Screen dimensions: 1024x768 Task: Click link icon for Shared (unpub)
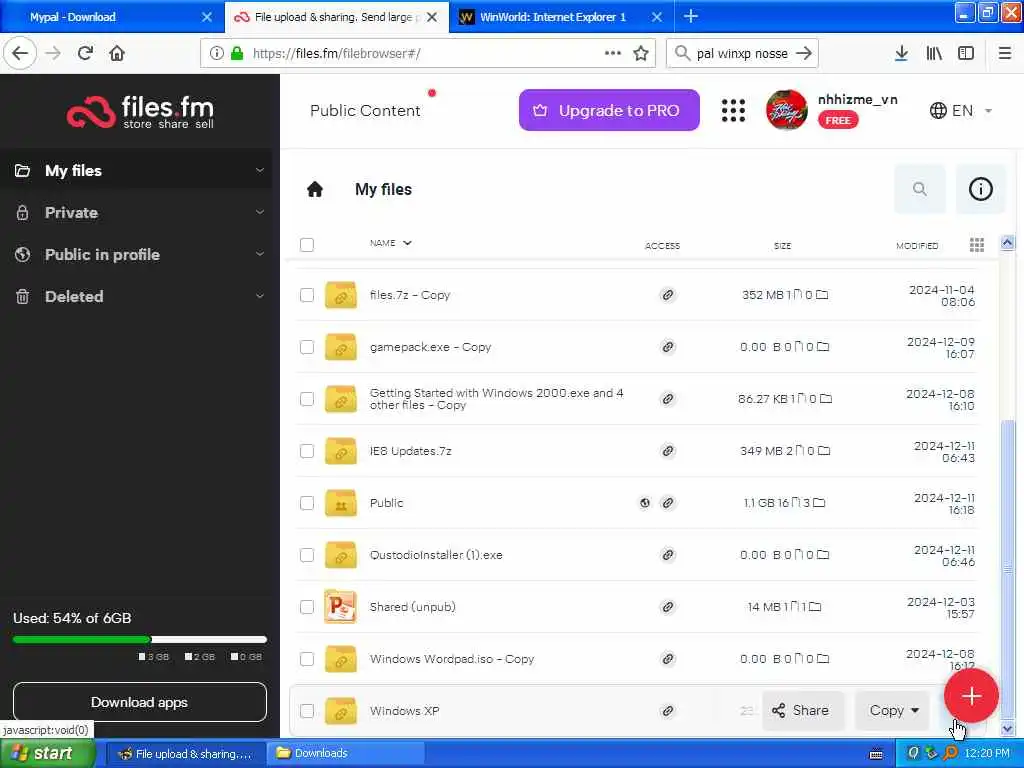(667, 607)
